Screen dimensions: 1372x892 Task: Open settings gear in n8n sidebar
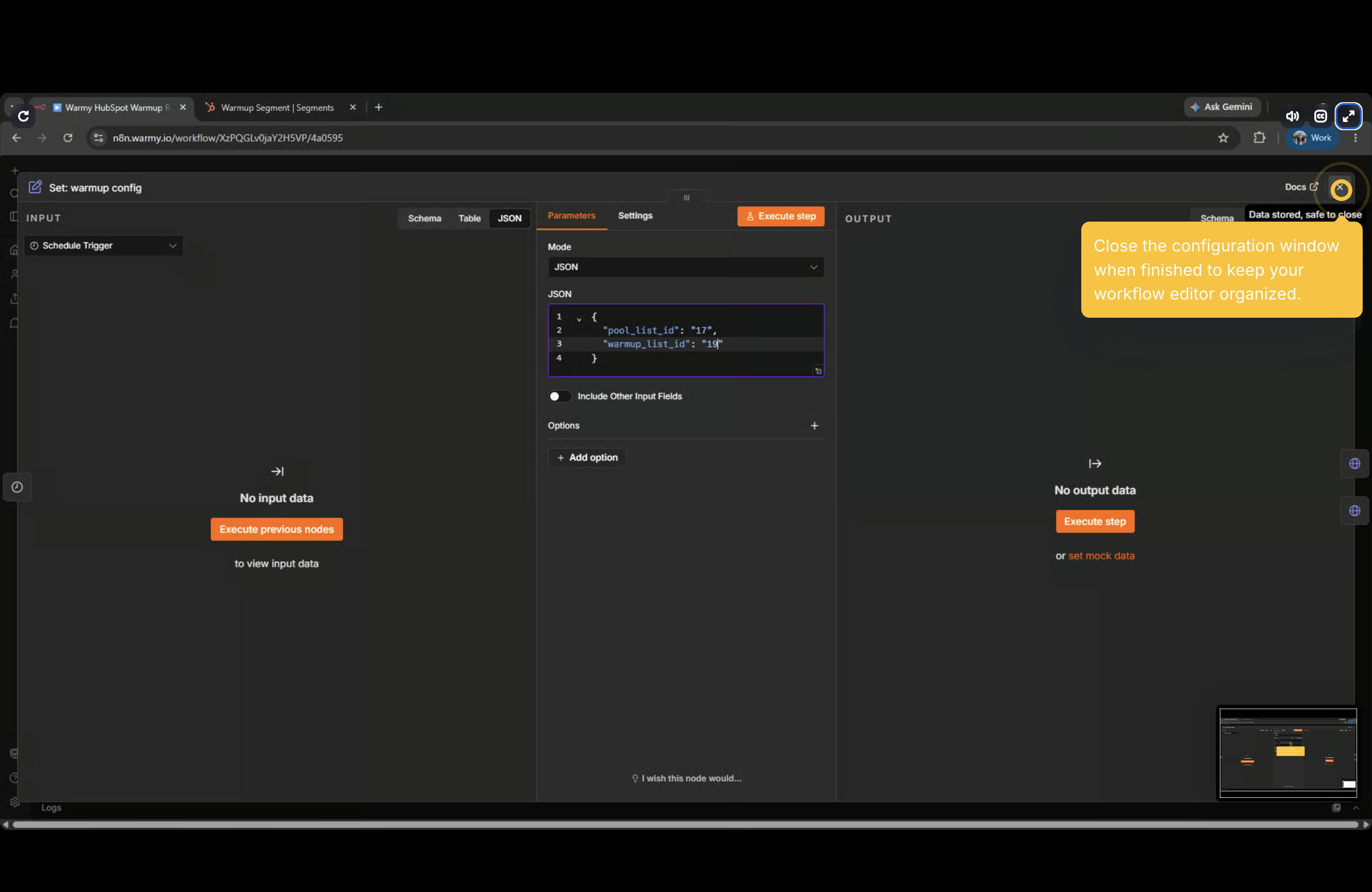pos(15,802)
